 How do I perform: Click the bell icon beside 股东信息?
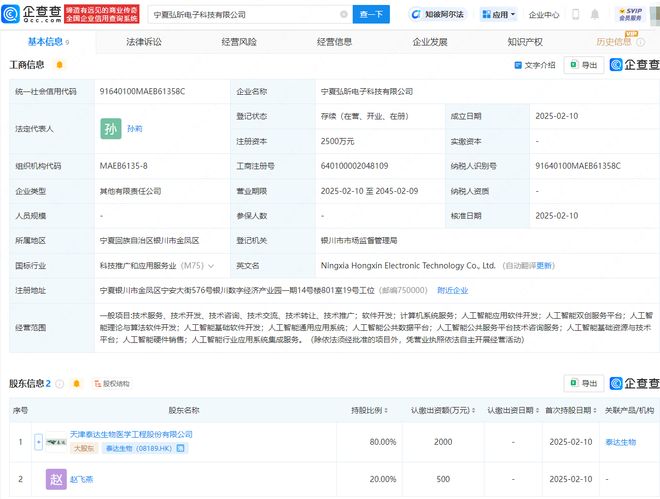click(76, 384)
